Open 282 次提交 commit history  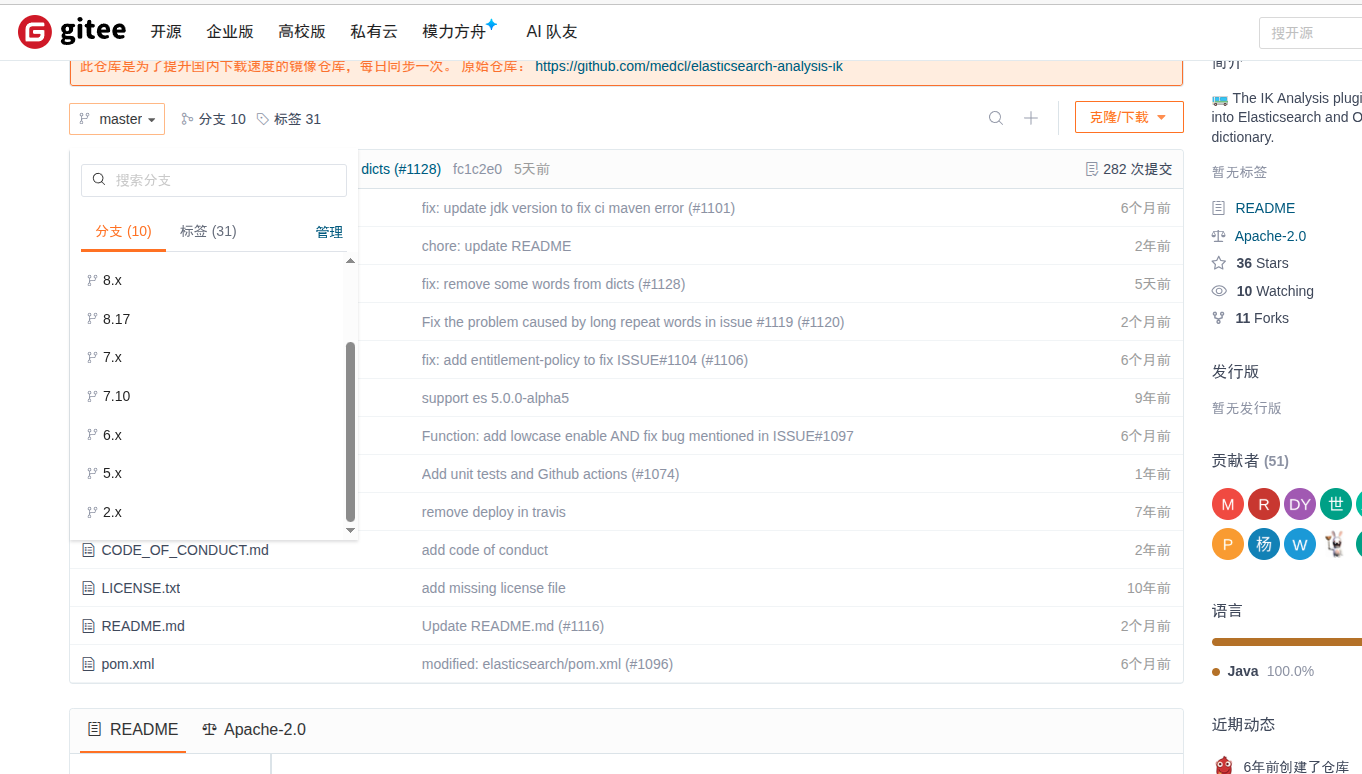tap(1129, 169)
